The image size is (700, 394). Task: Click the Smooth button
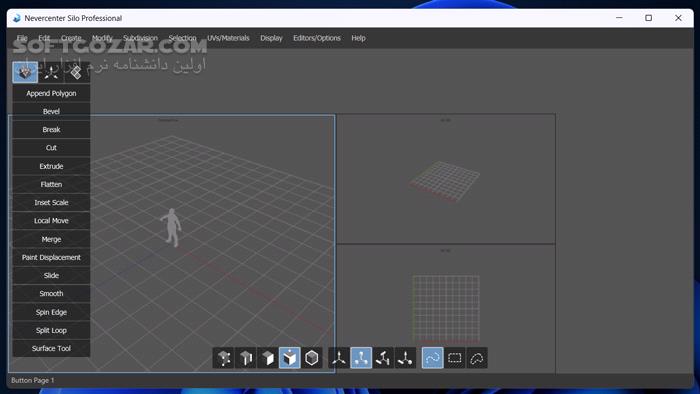pos(51,294)
